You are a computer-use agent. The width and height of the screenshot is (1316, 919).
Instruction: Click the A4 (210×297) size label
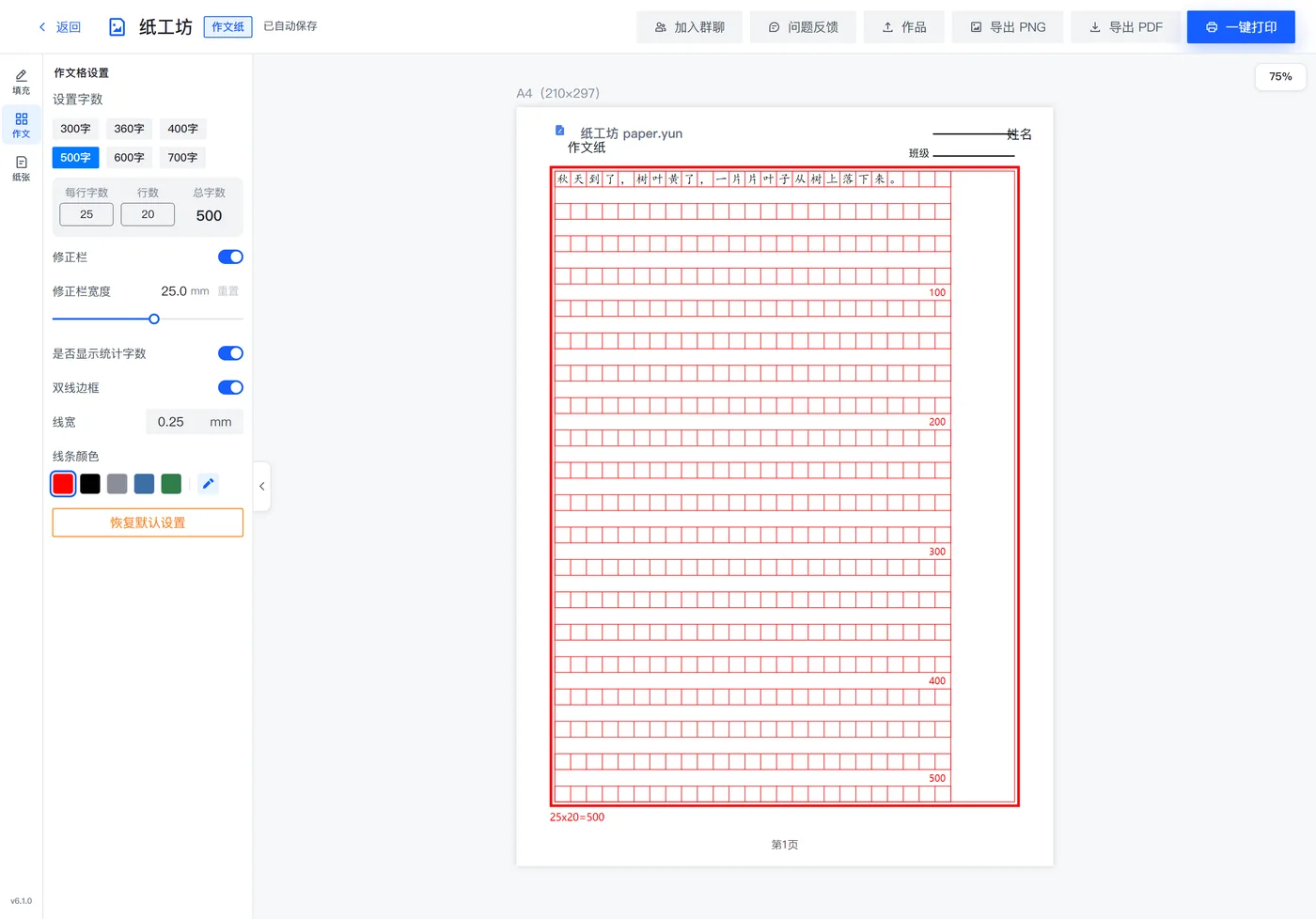click(558, 93)
